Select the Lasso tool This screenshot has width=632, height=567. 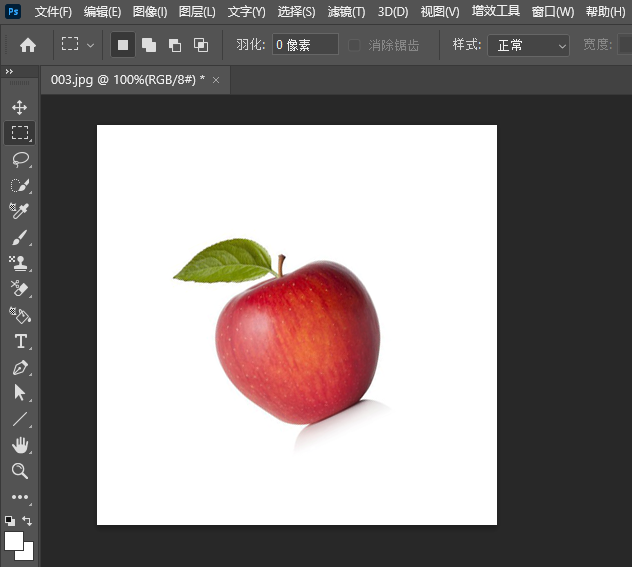click(19, 159)
